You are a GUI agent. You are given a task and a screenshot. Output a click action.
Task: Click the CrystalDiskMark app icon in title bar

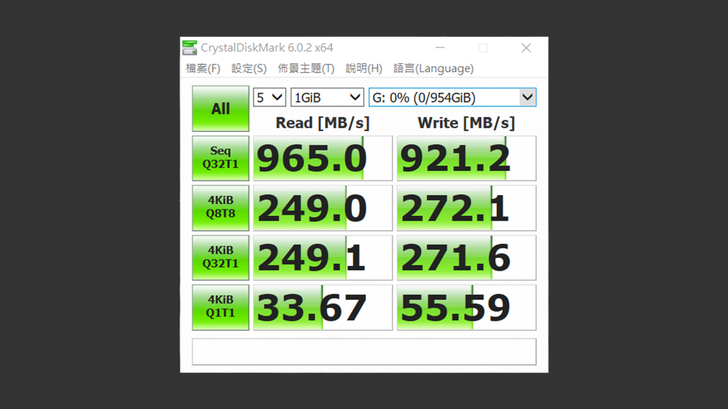pyautogui.click(x=189, y=47)
